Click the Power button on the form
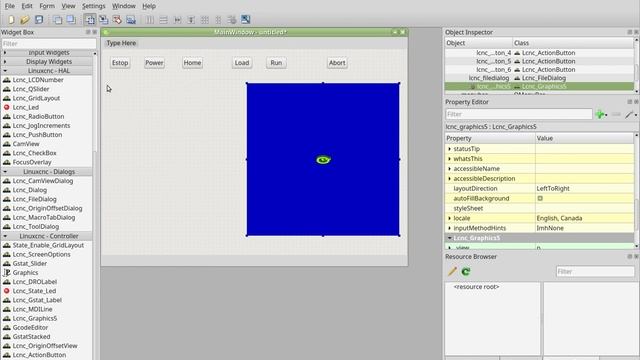The image size is (640, 360). pos(154,63)
